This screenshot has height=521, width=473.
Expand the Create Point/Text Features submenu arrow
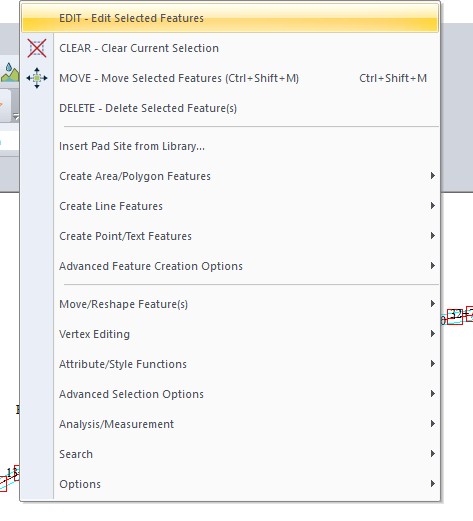433,236
